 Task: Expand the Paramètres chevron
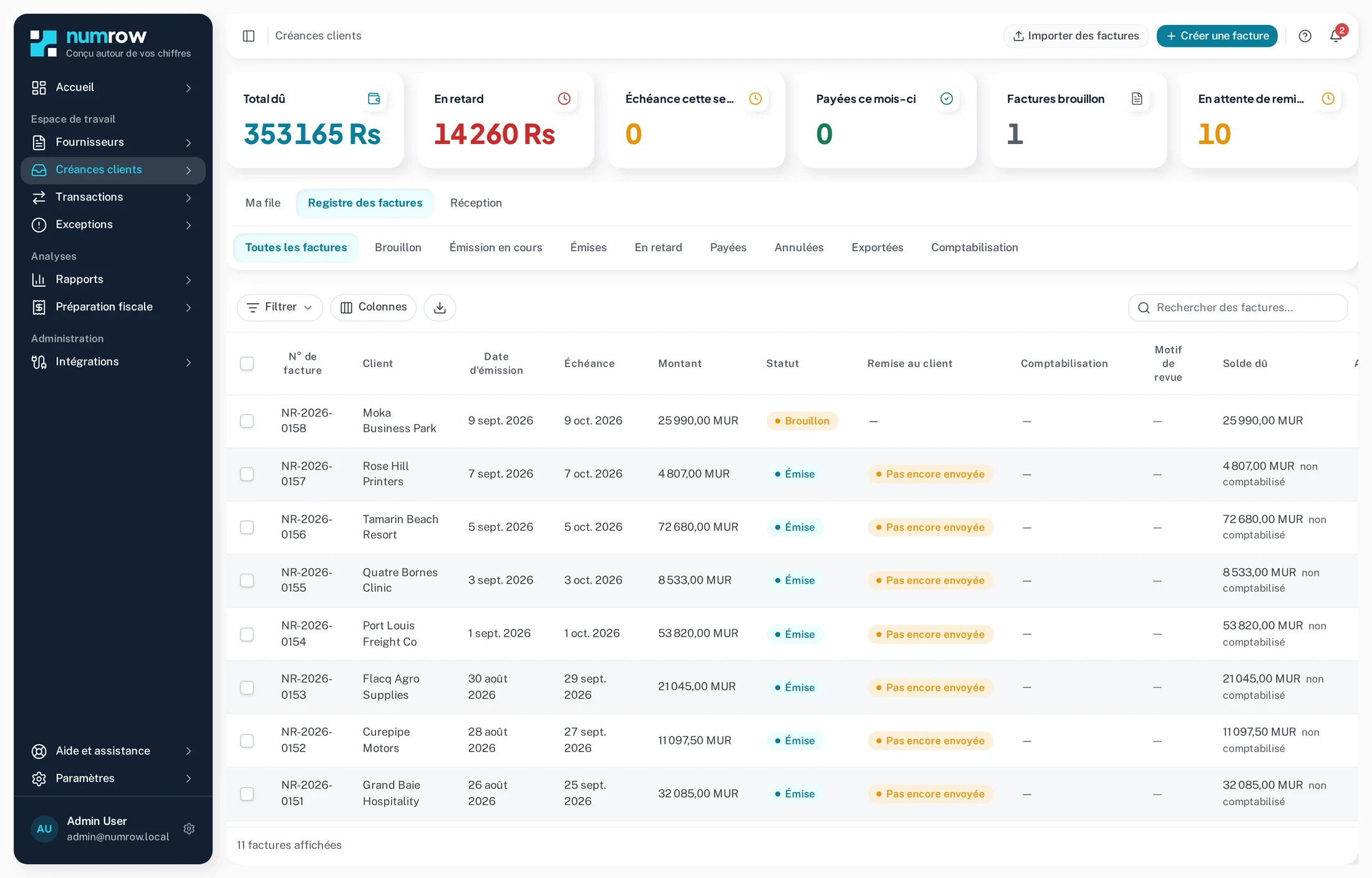pyautogui.click(x=188, y=779)
